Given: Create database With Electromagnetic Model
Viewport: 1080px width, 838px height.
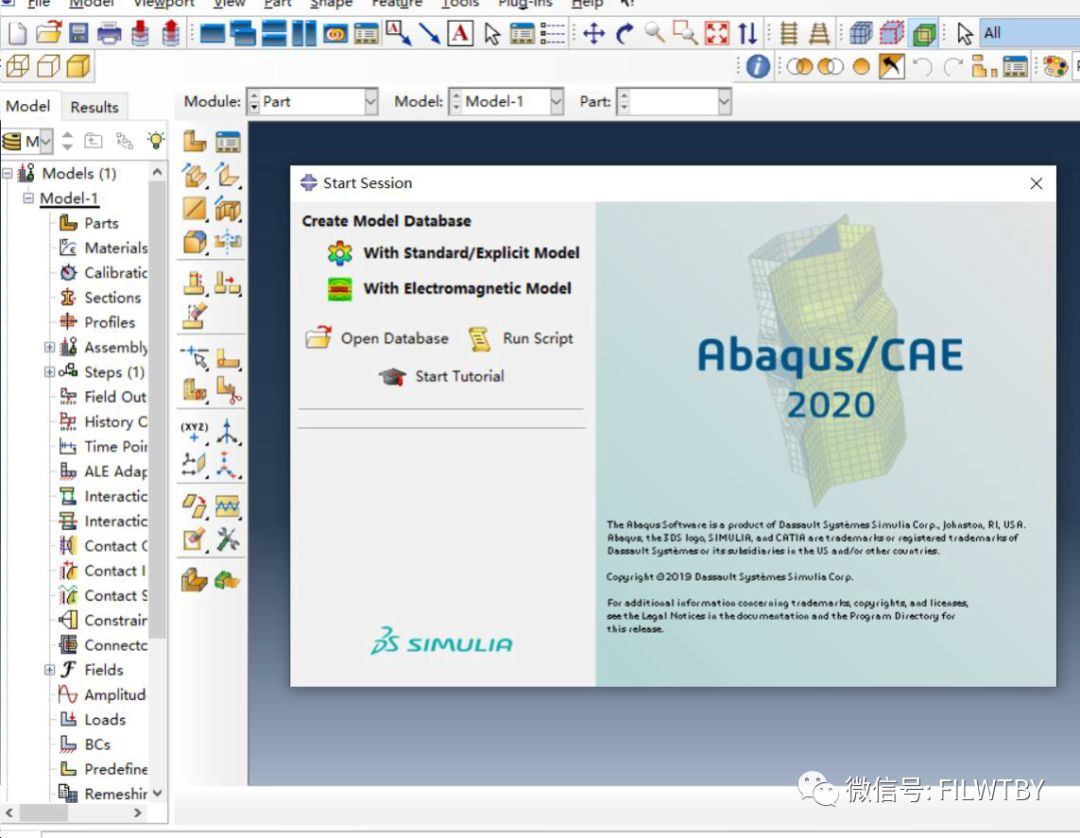Looking at the screenshot, I should [450, 289].
